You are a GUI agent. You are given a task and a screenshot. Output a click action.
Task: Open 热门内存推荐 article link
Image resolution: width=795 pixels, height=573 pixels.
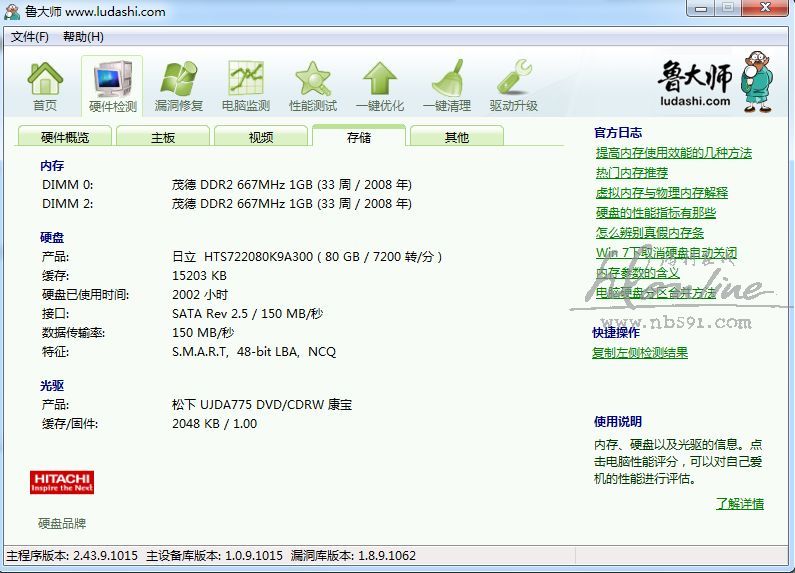point(631,173)
